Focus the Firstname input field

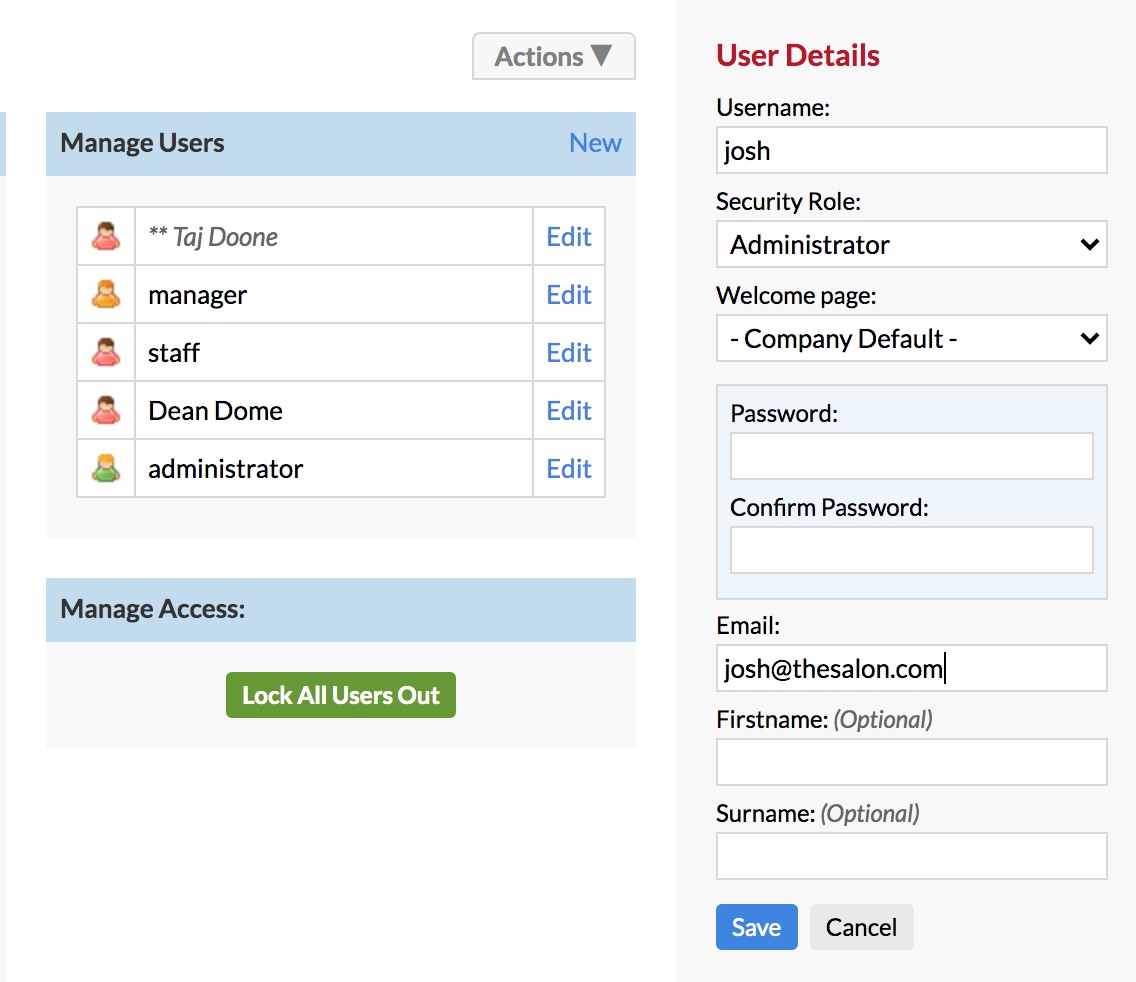click(911, 762)
